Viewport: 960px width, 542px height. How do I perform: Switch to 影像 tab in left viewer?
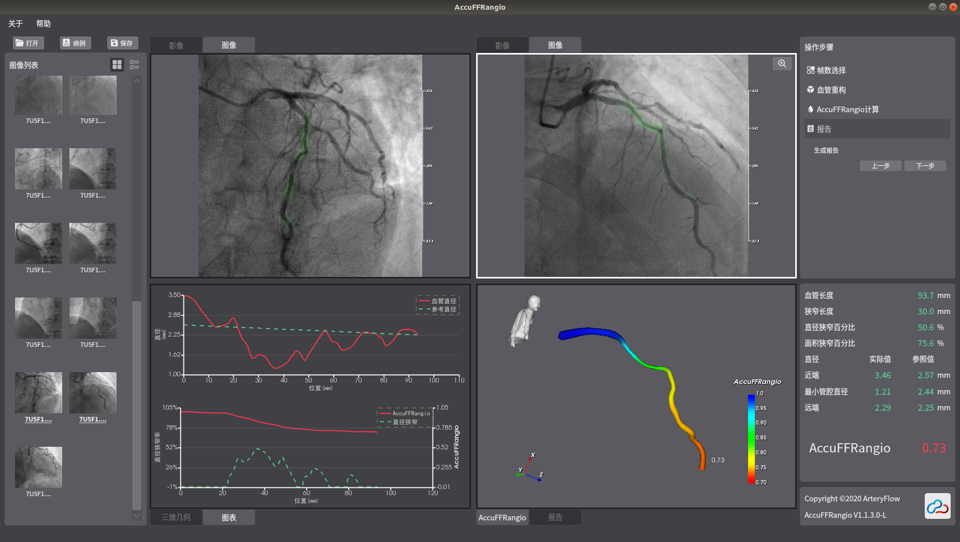pos(176,45)
